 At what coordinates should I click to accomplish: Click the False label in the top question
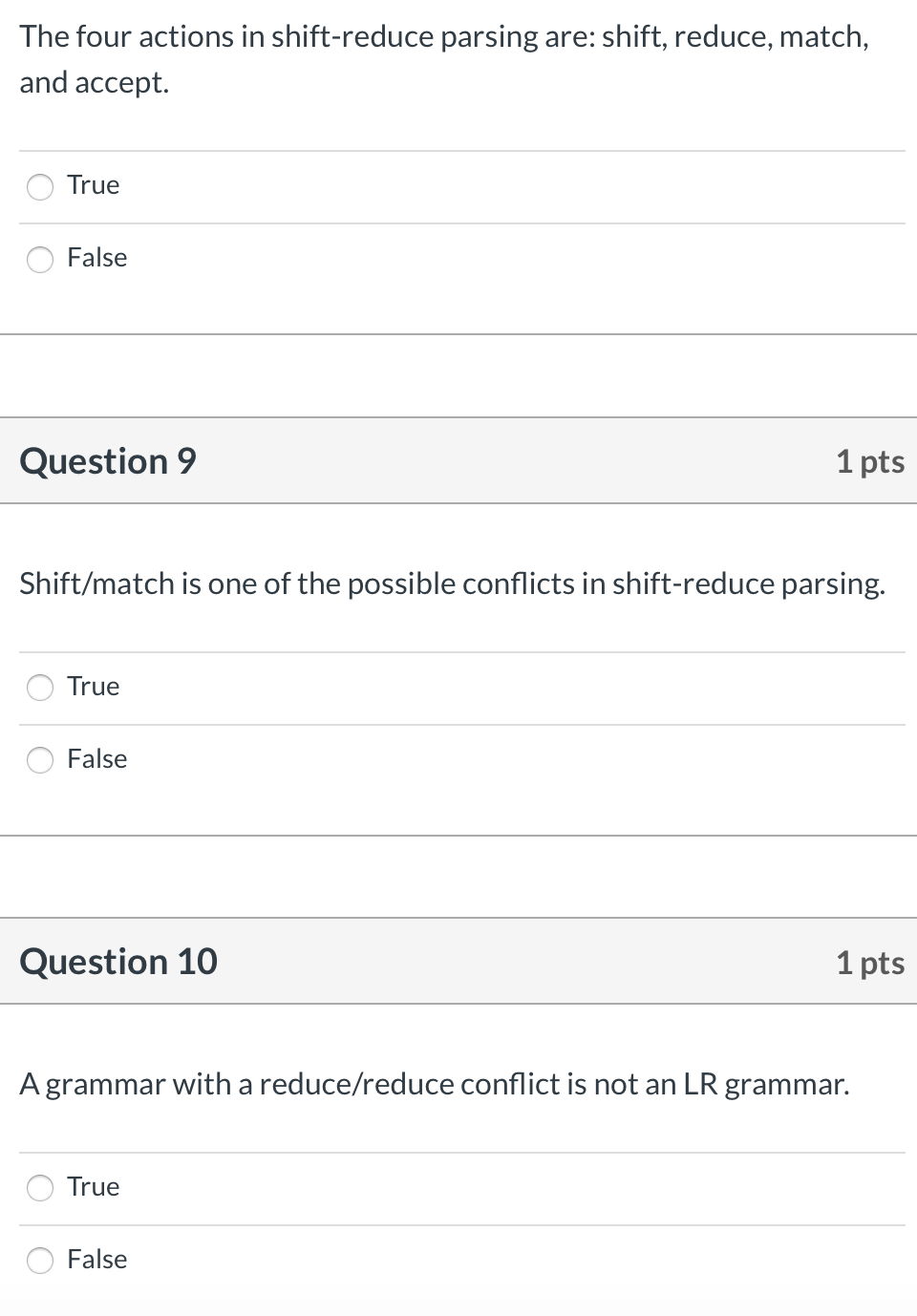[x=96, y=258]
